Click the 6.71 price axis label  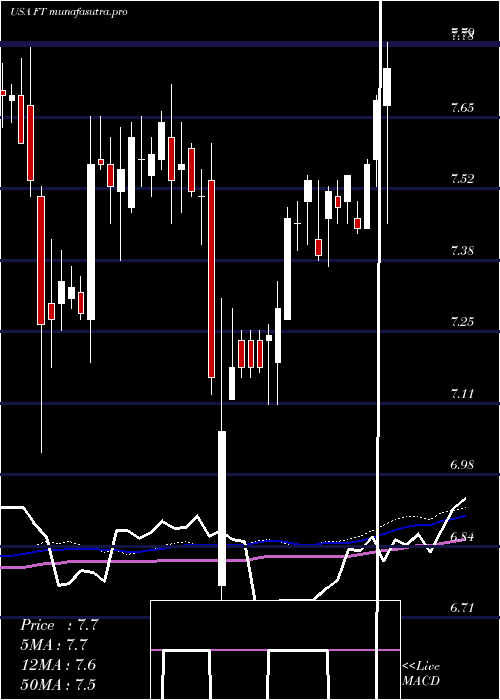(462, 608)
